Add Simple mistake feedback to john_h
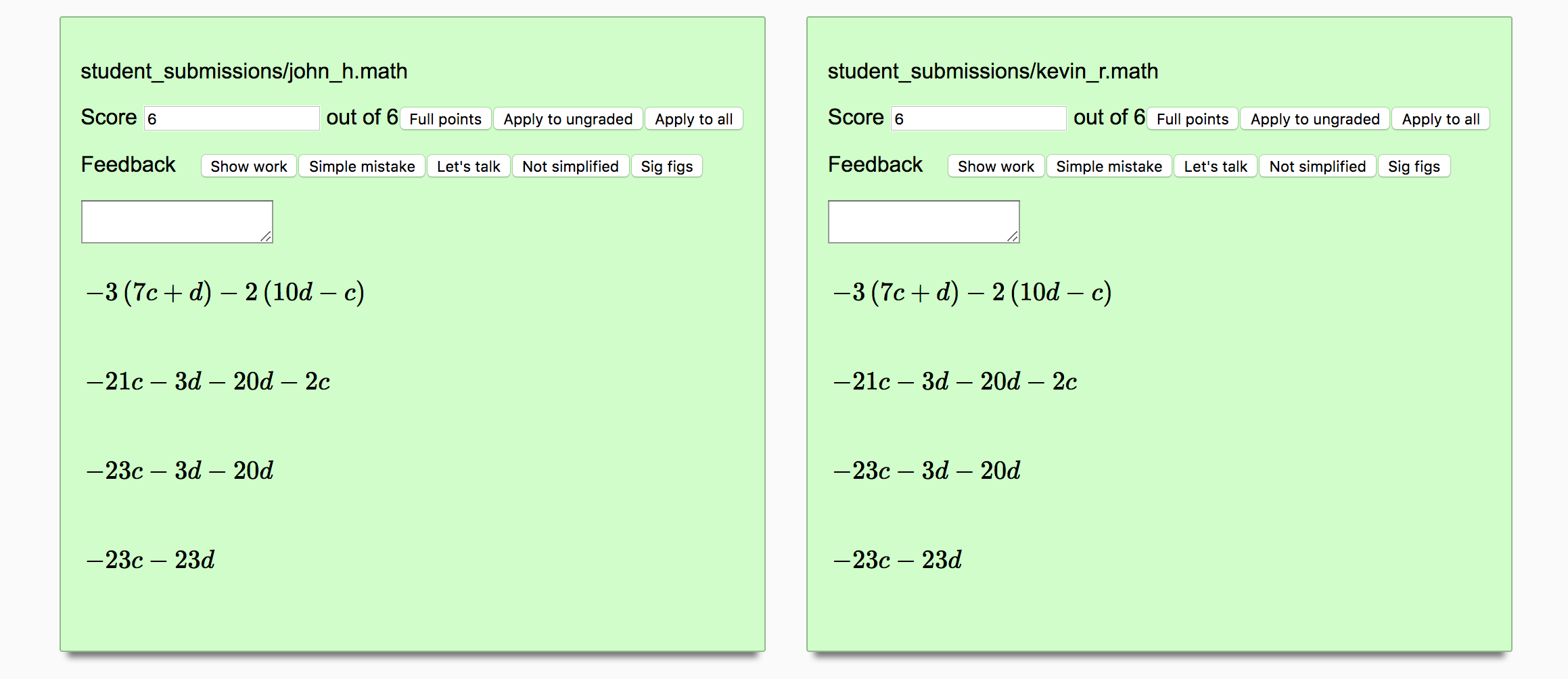1568x679 pixels. pos(362,166)
